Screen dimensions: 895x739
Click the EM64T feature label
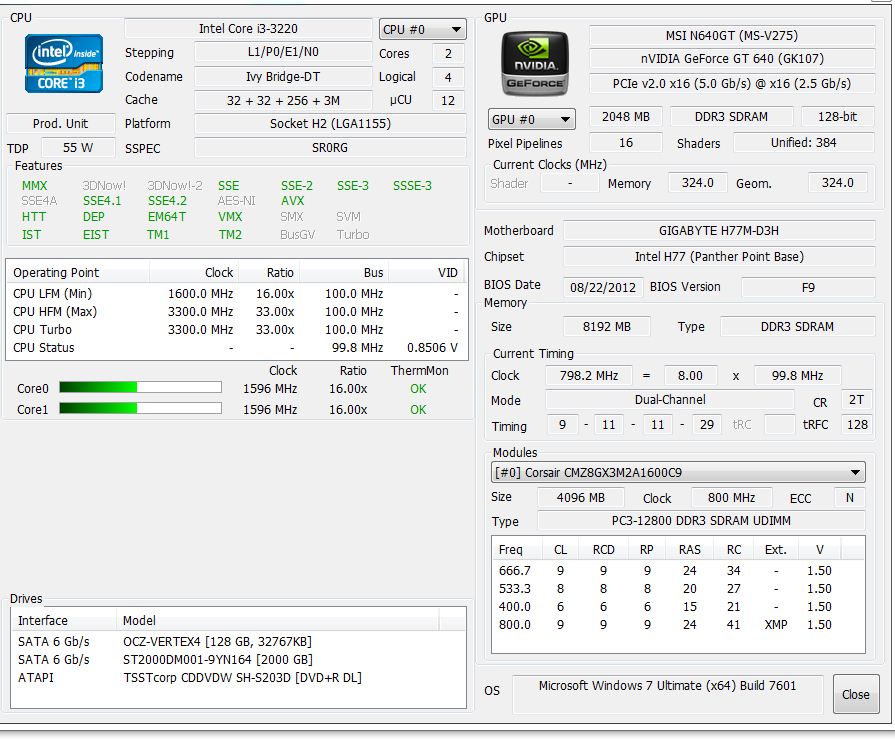[167, 217]
